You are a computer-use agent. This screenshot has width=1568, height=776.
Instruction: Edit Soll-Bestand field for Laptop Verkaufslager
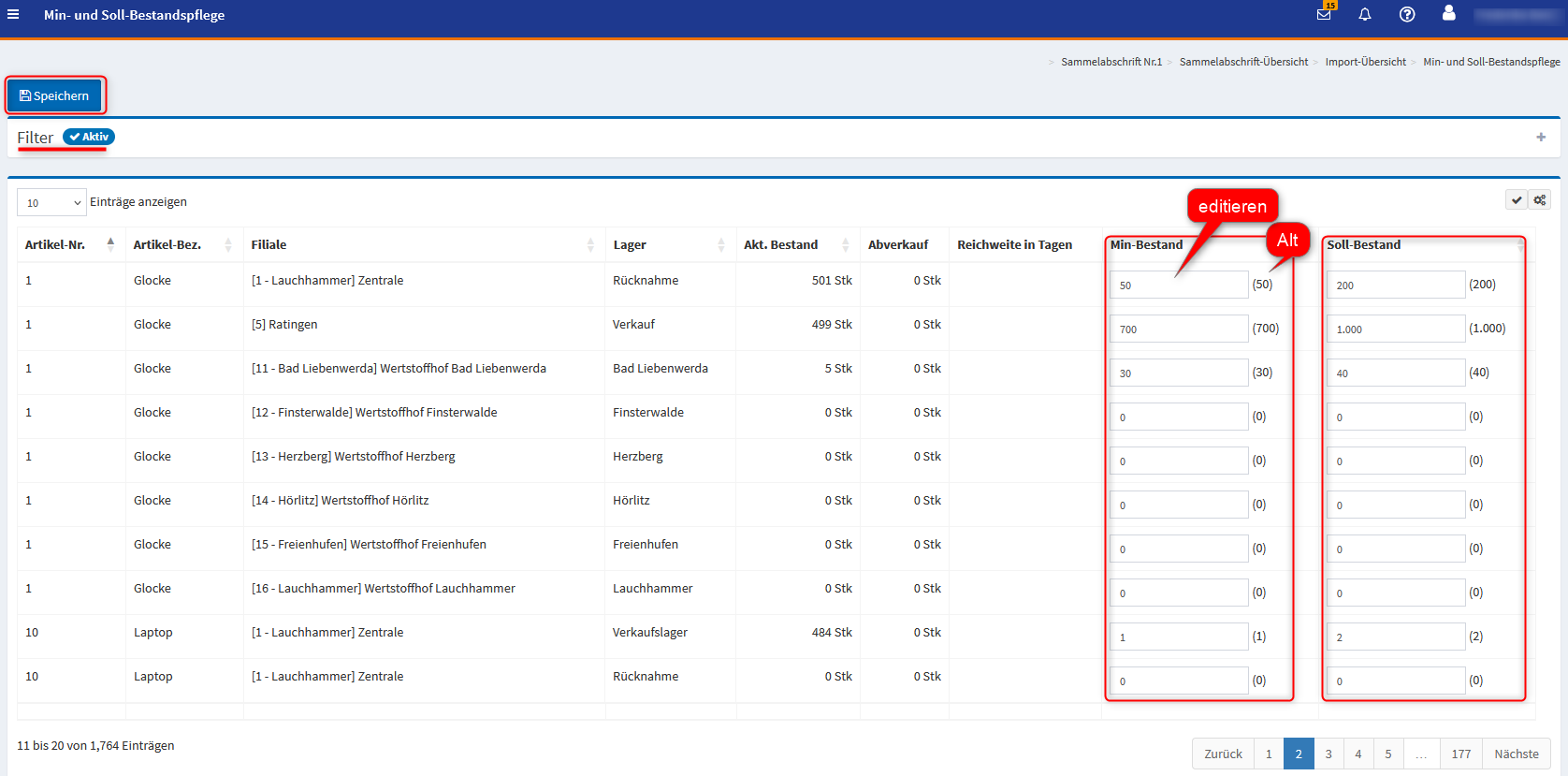pyautogui.click(x=1395, y=637)
